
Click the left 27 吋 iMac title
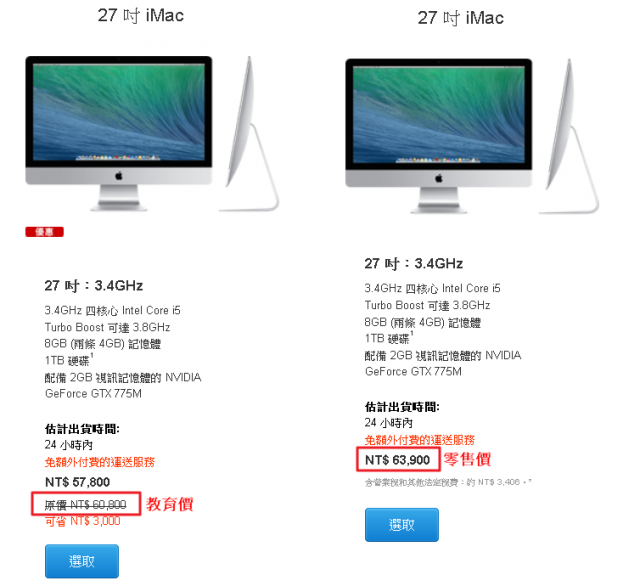click(141, 16)
